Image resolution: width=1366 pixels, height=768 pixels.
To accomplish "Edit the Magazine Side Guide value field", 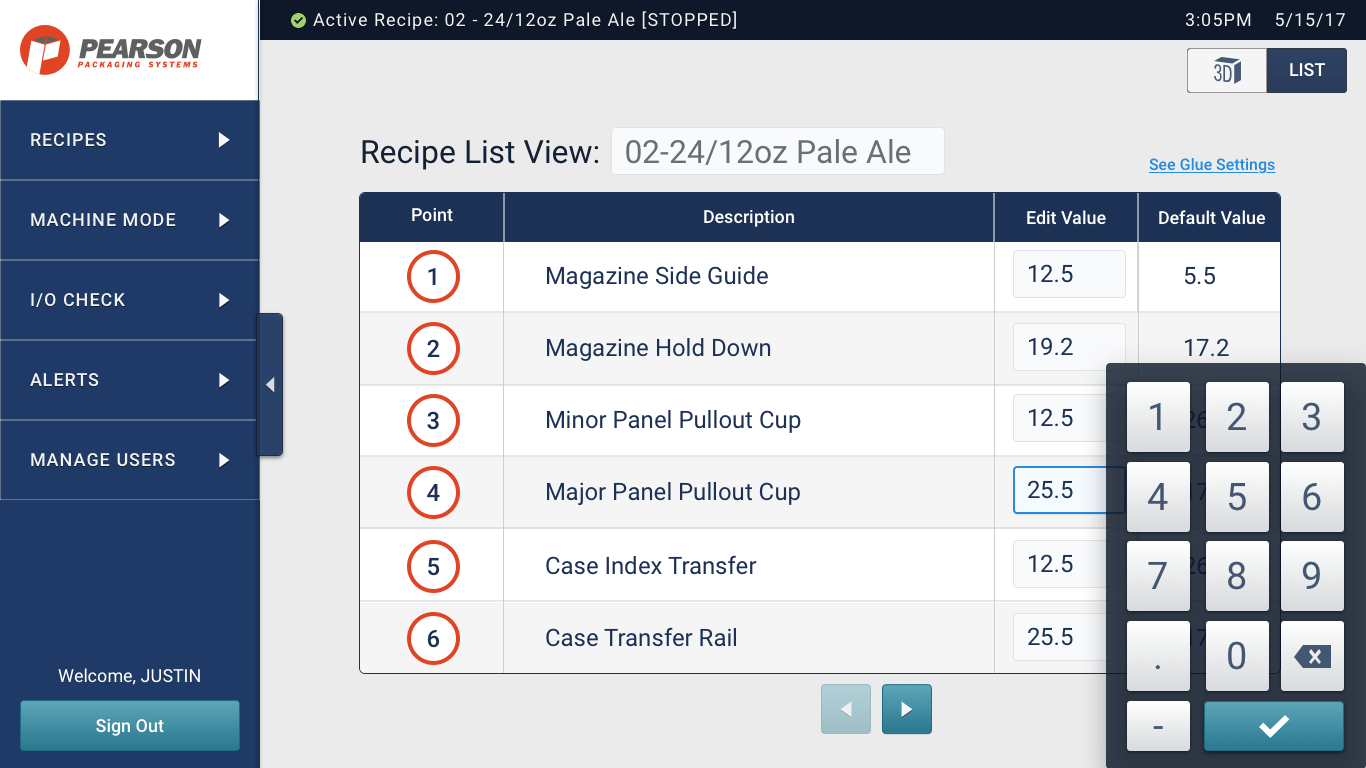I will point(1068,274).
